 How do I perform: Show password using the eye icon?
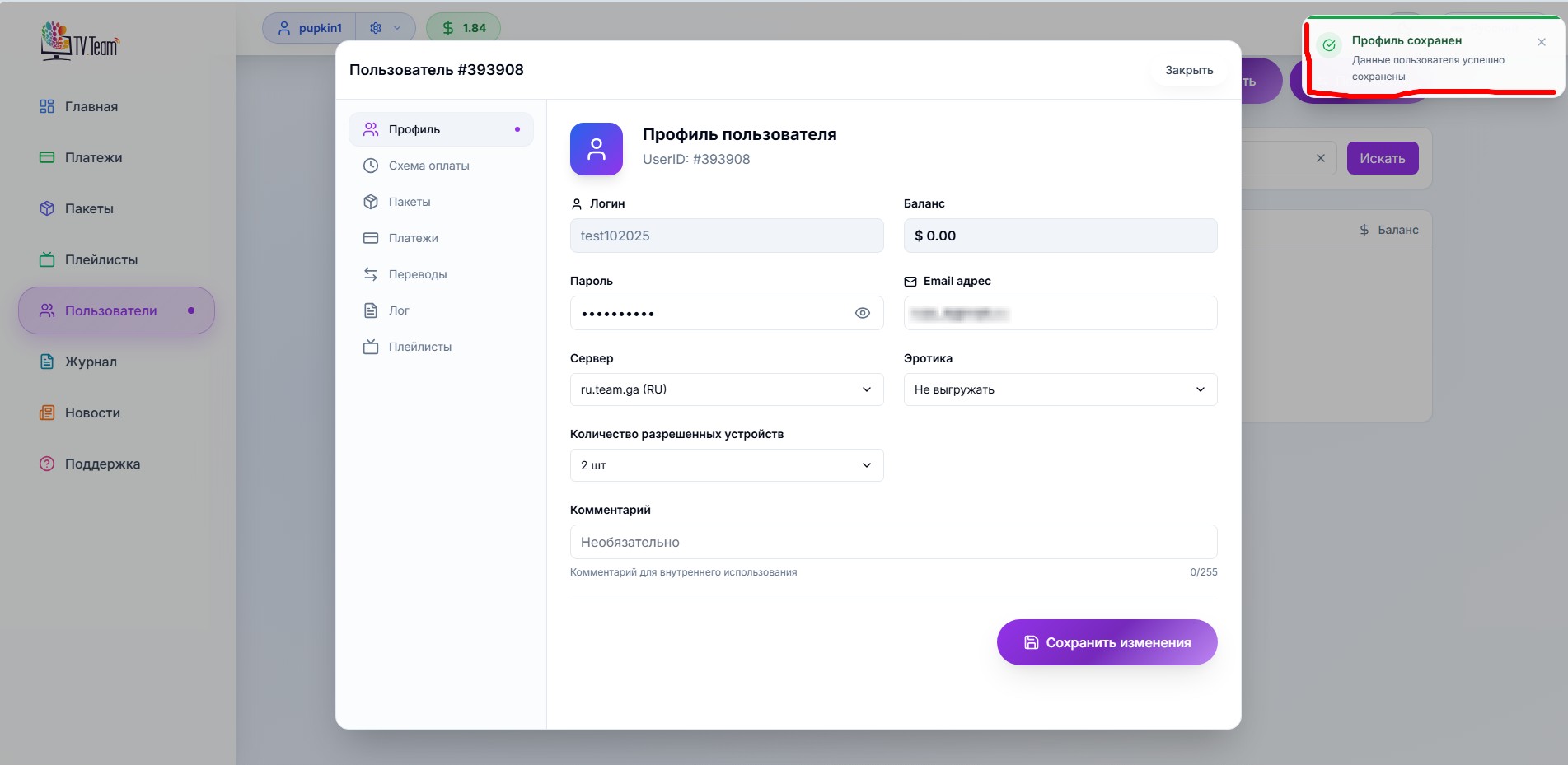point(862,313)
